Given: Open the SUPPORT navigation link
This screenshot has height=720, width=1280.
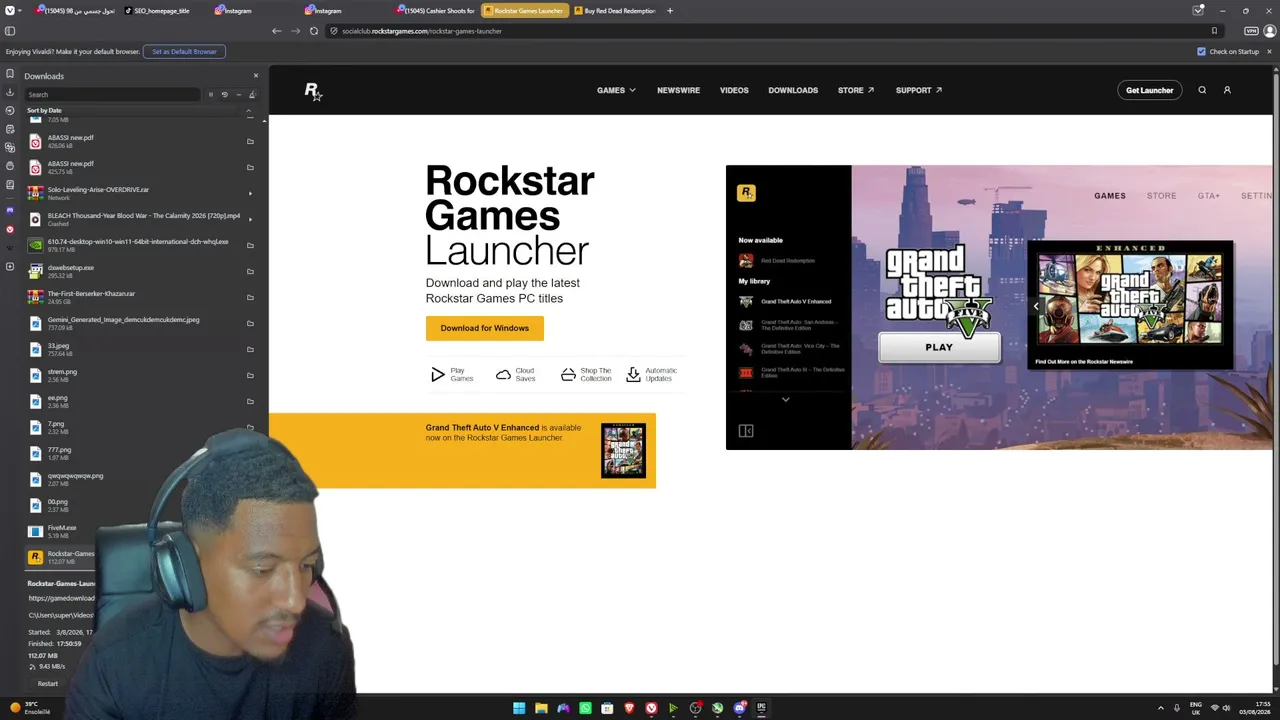Looking at the screenshot, I should coord(919,90).
